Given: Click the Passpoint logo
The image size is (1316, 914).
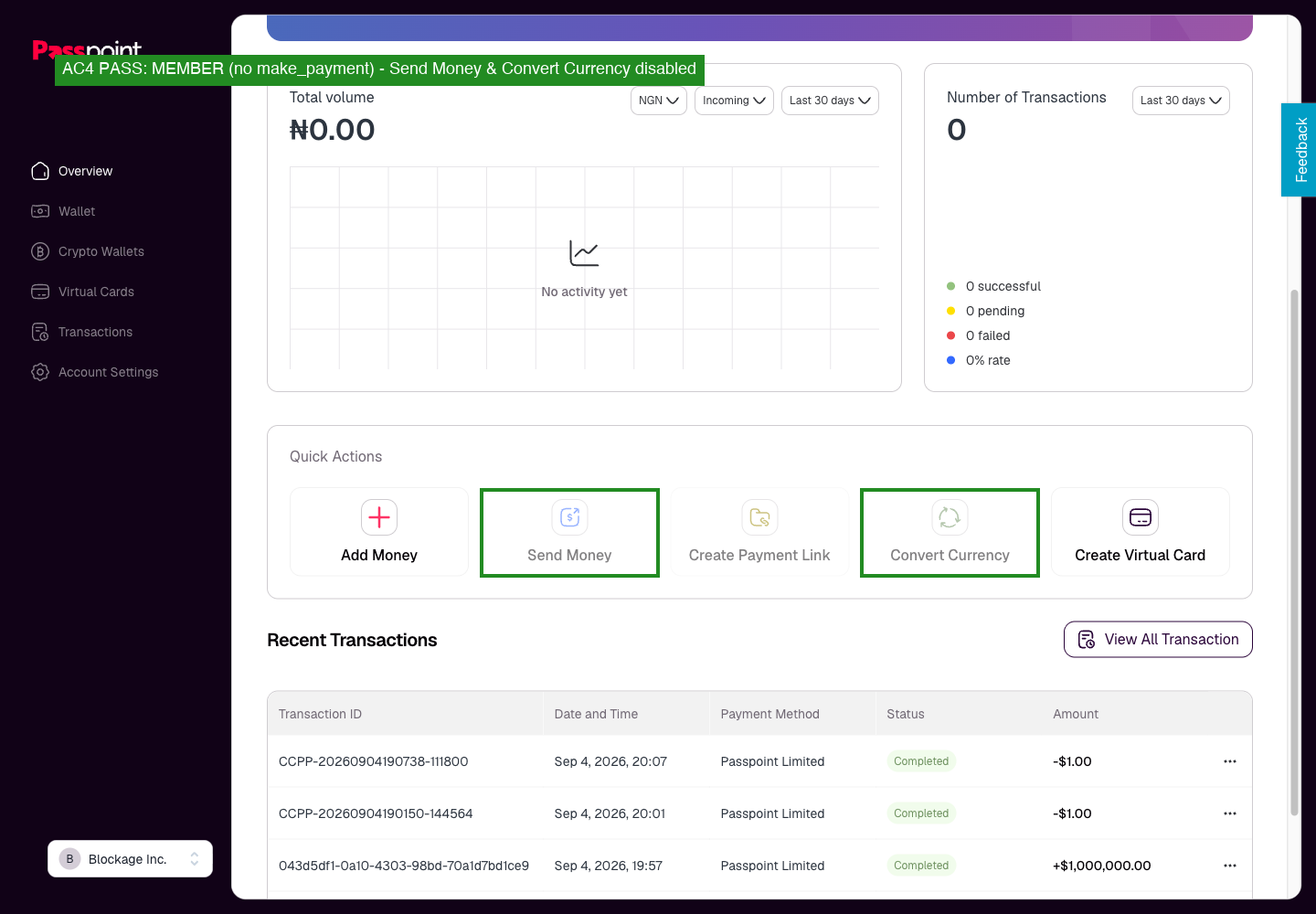Looking at the screenshot, I should tap(87, 48).
